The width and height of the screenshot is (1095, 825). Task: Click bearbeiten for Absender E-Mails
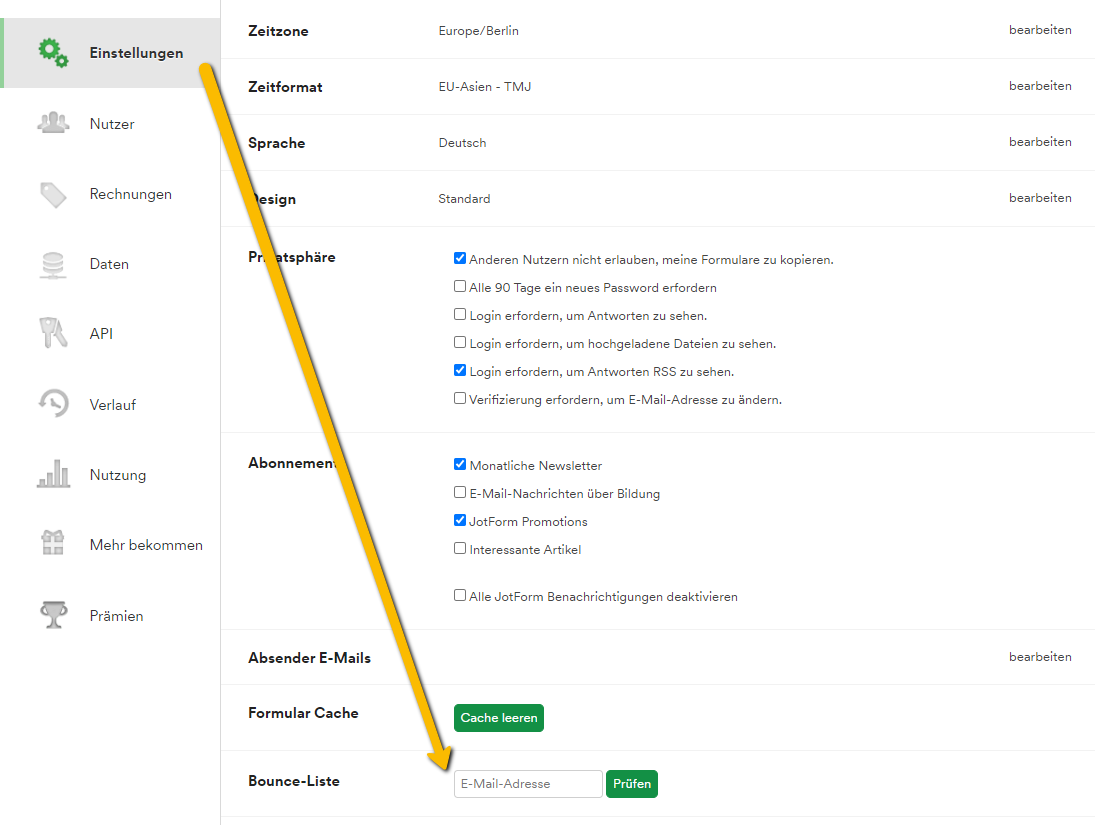click(1039, 657)
